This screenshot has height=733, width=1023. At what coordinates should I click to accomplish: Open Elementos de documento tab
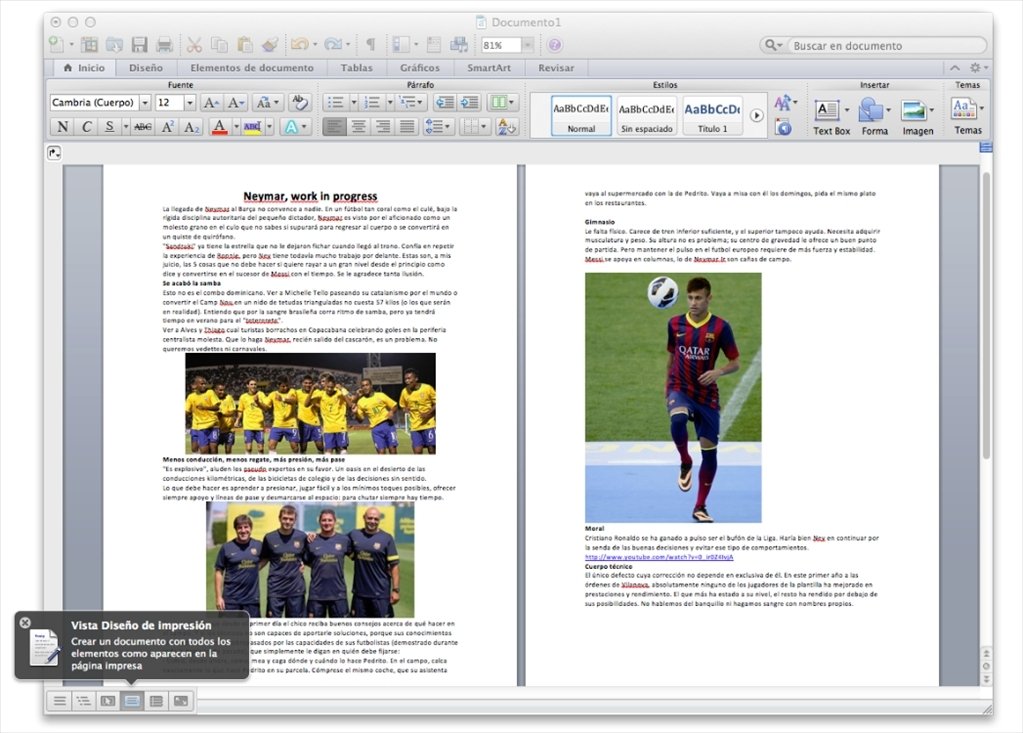(252, 68)
